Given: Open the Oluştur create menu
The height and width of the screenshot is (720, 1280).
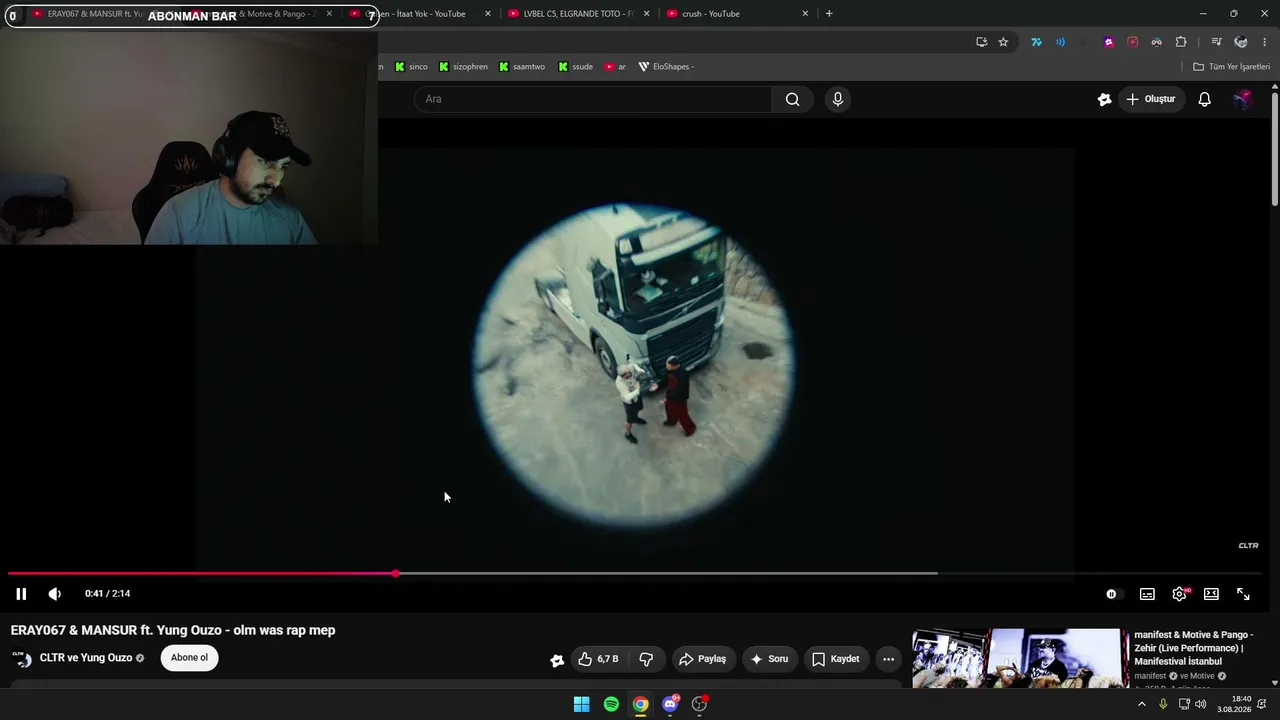Looking at the screenshot, I should coord(1151,99).
